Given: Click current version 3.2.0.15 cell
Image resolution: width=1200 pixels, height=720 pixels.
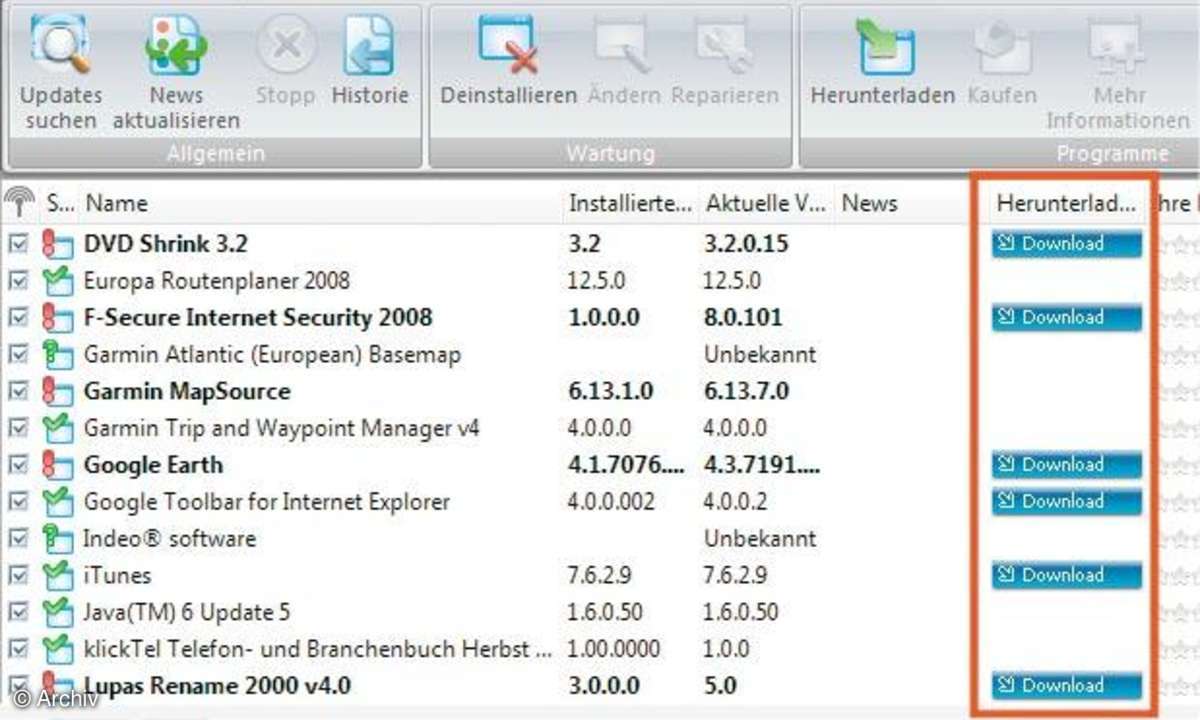Looking at the screenshot, I should (x=746, y=244).
